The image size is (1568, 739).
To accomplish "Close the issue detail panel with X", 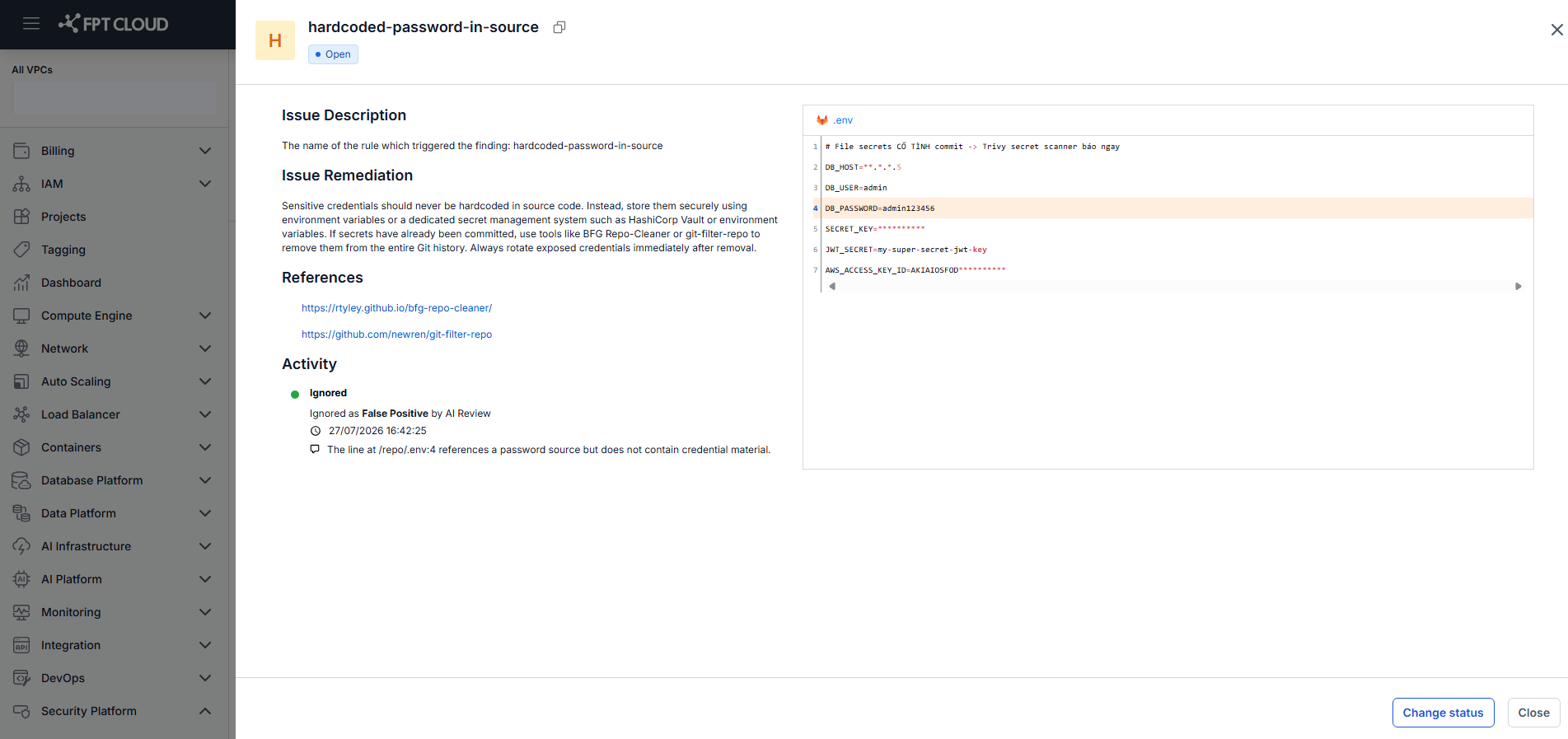I will (x=1556, y=30).
